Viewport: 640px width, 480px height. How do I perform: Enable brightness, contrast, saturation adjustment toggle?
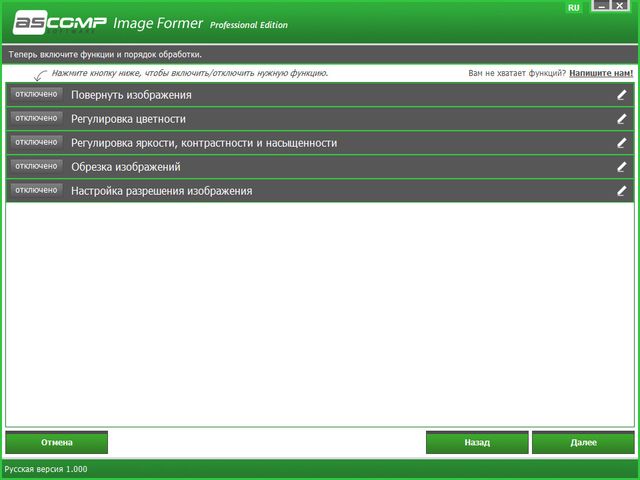[x=36, y=142]
